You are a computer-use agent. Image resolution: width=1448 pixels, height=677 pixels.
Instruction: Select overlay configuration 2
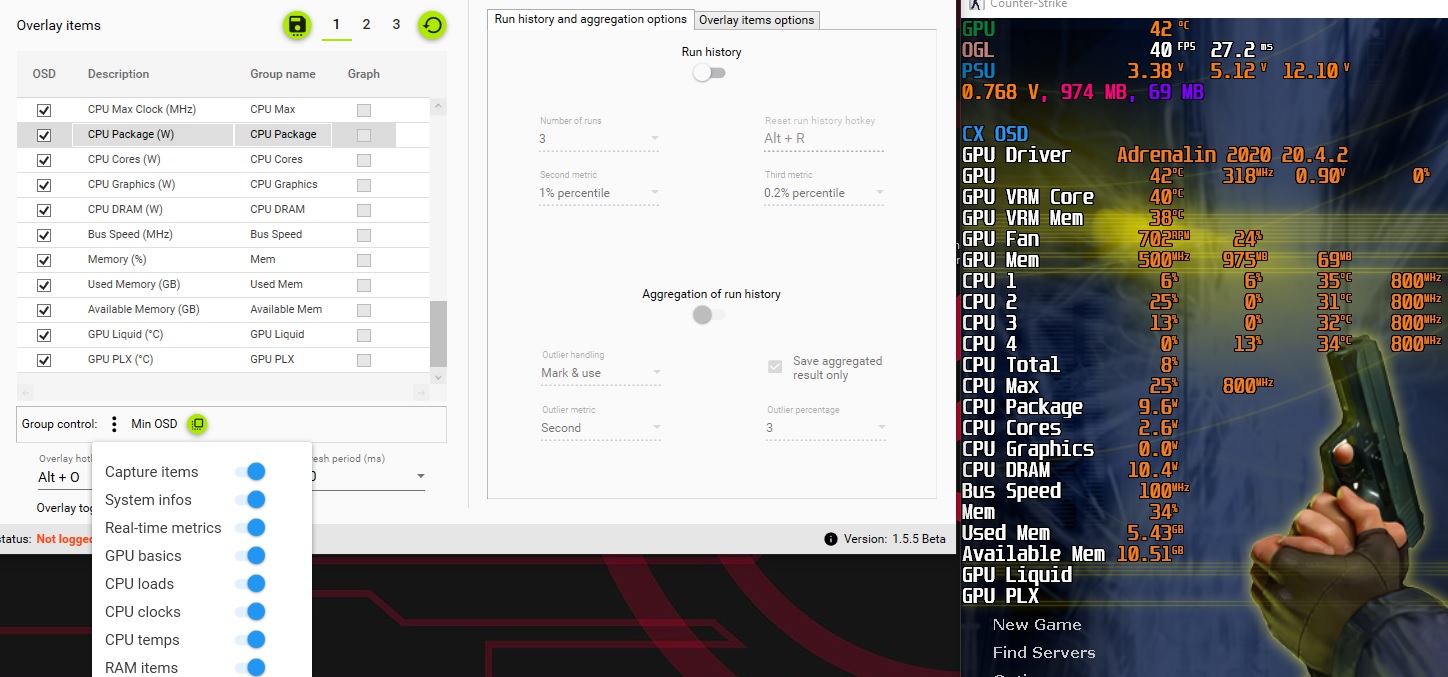click(x=367, y=25)
